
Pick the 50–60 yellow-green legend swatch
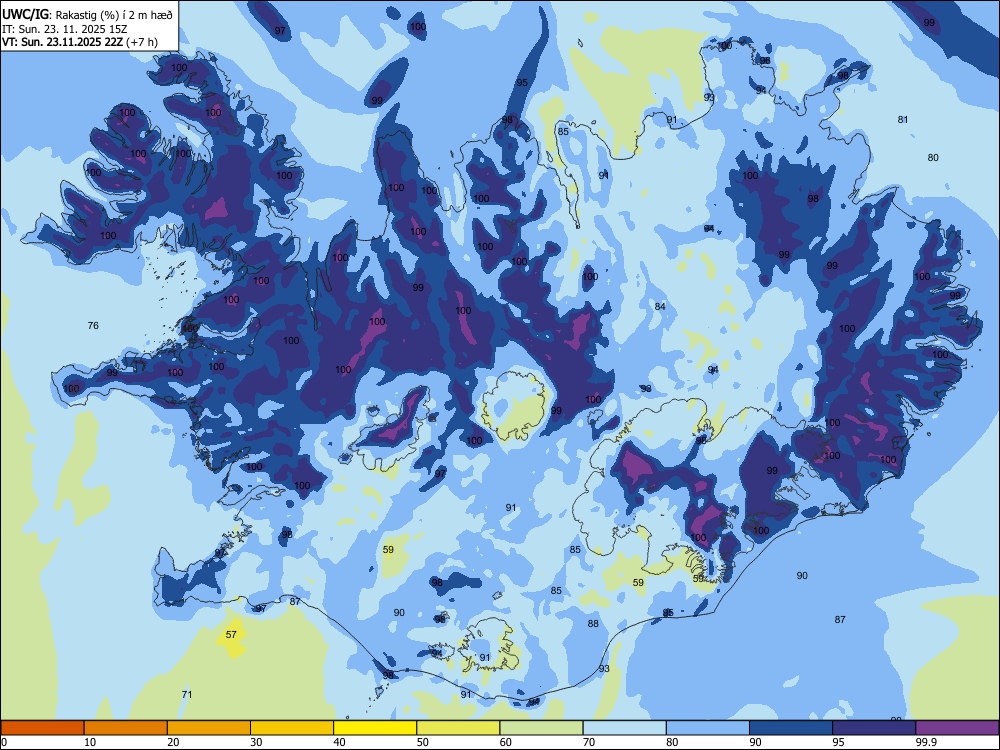[458, 728]
